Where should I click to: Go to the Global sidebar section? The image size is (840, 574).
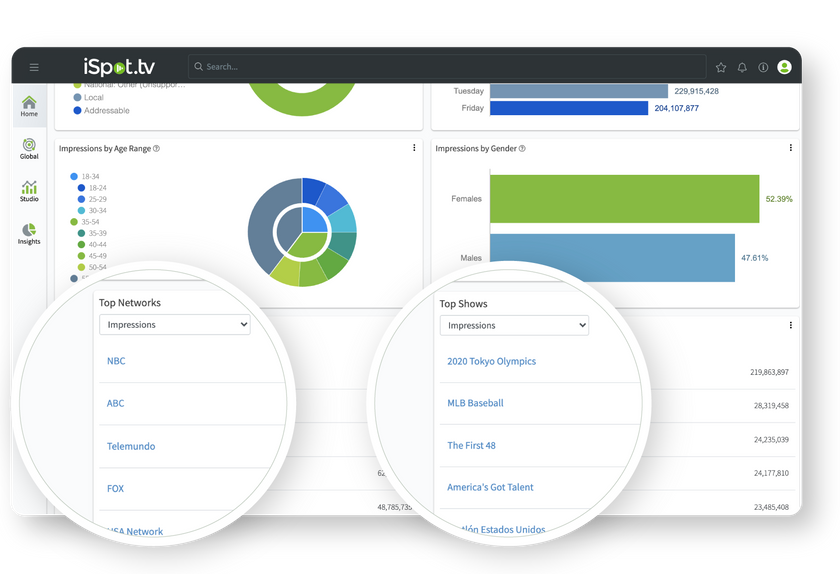coord(29,149)
